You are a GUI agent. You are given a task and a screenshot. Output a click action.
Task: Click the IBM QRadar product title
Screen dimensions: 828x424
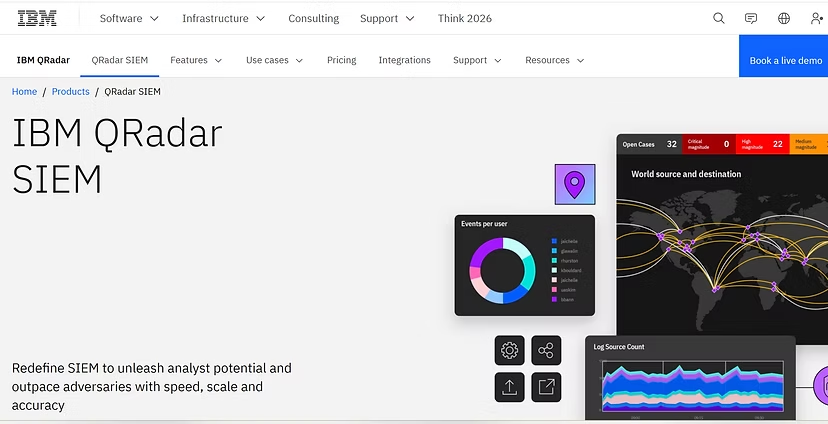coord(43,60)
